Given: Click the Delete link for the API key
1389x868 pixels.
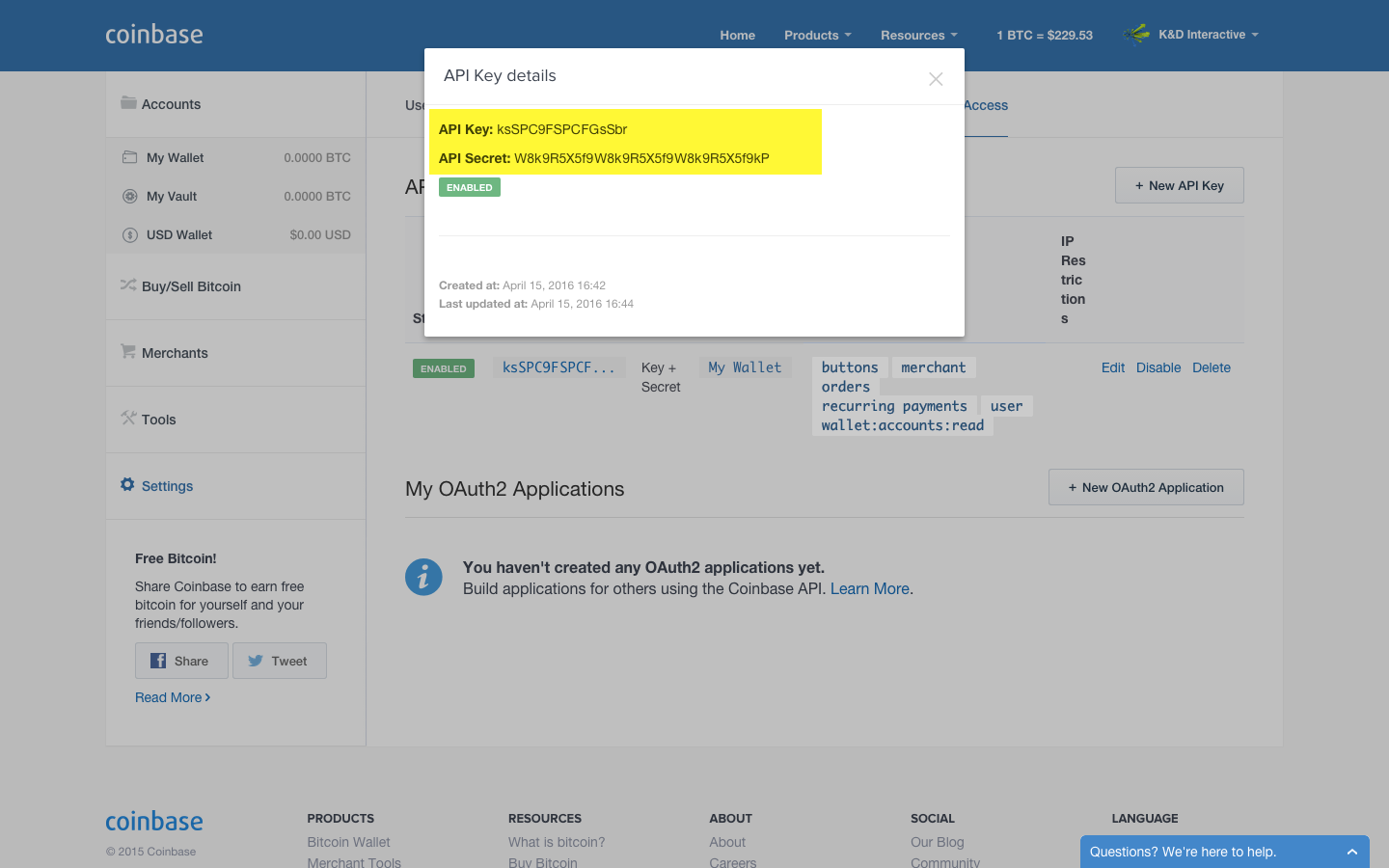Looking at the screenshot, I should (1212, 367).
